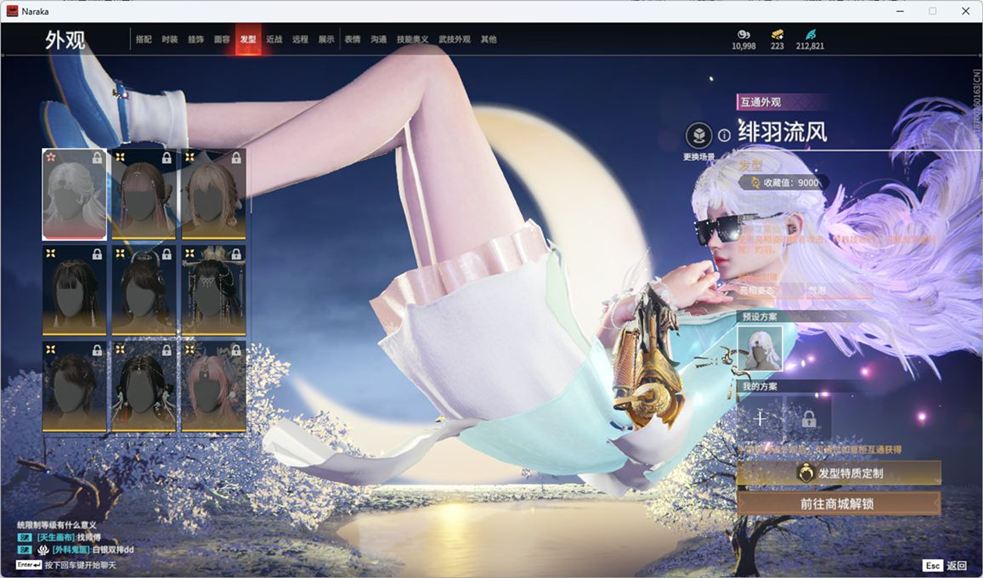Select the dark updo hairstyle in second row middle
Viewport: 983px width, 578px height.
tap(144, 290)
